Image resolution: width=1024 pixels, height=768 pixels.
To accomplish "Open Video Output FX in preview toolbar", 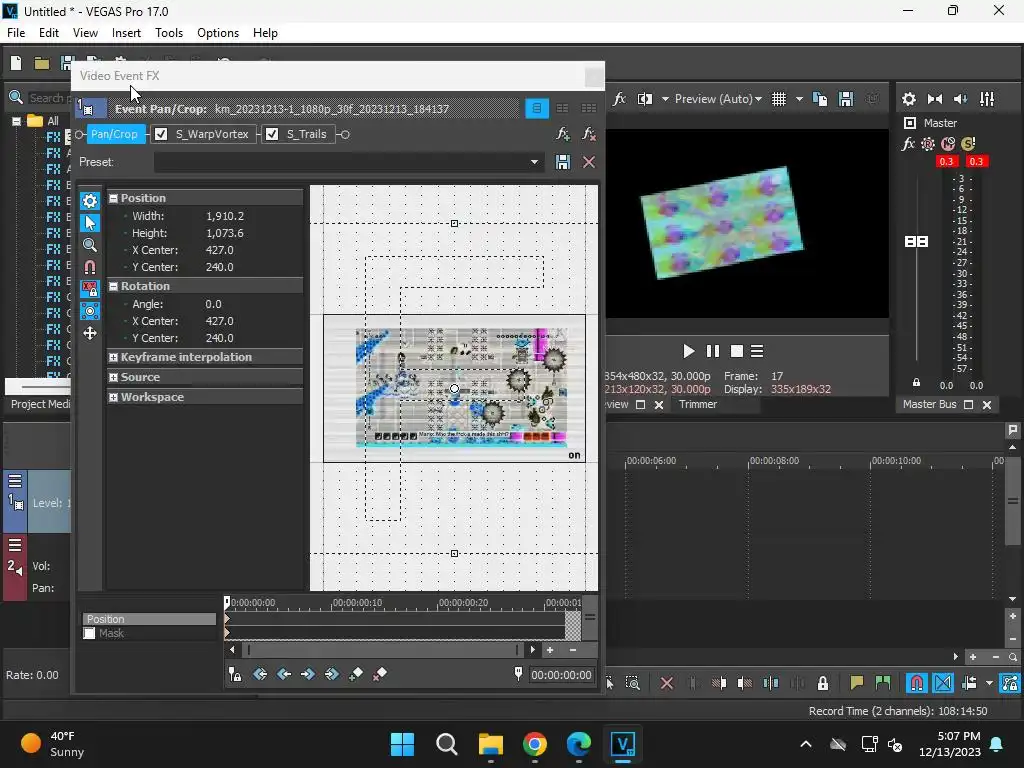I will tap(619, 99).
